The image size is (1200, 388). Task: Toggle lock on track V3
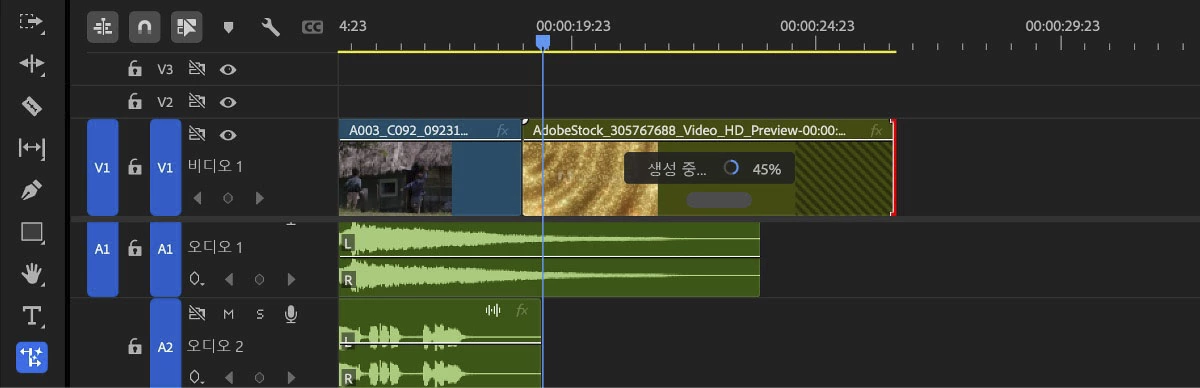134,70
